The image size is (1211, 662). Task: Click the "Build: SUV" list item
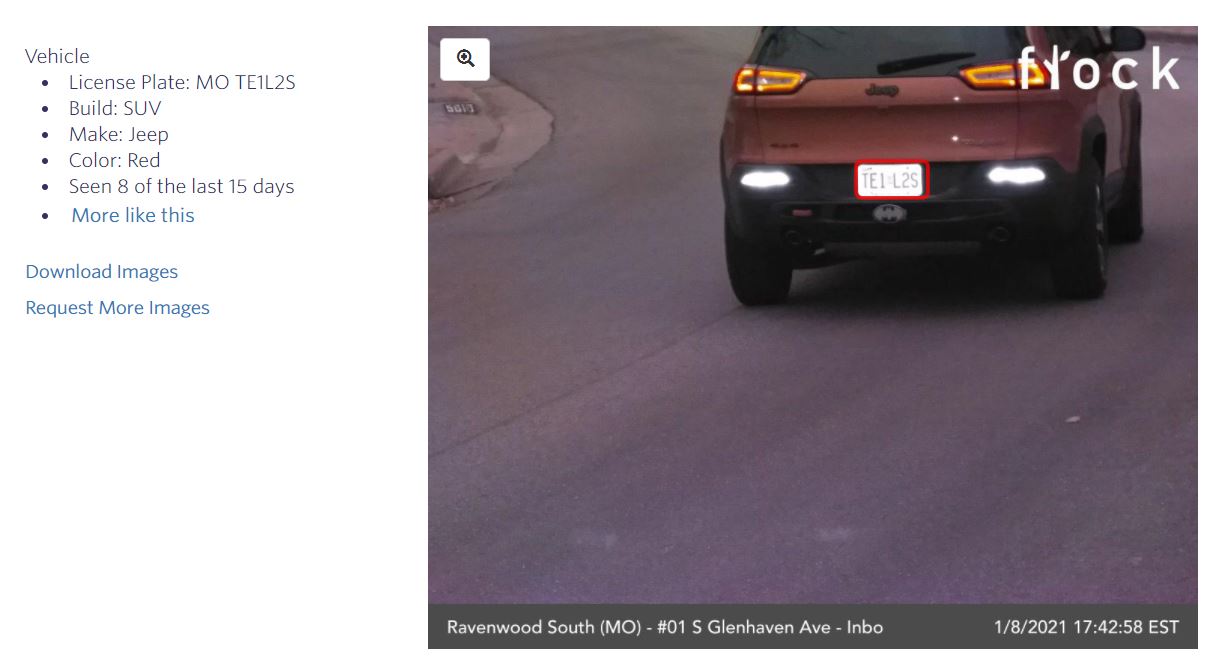[x=115, y=108]
